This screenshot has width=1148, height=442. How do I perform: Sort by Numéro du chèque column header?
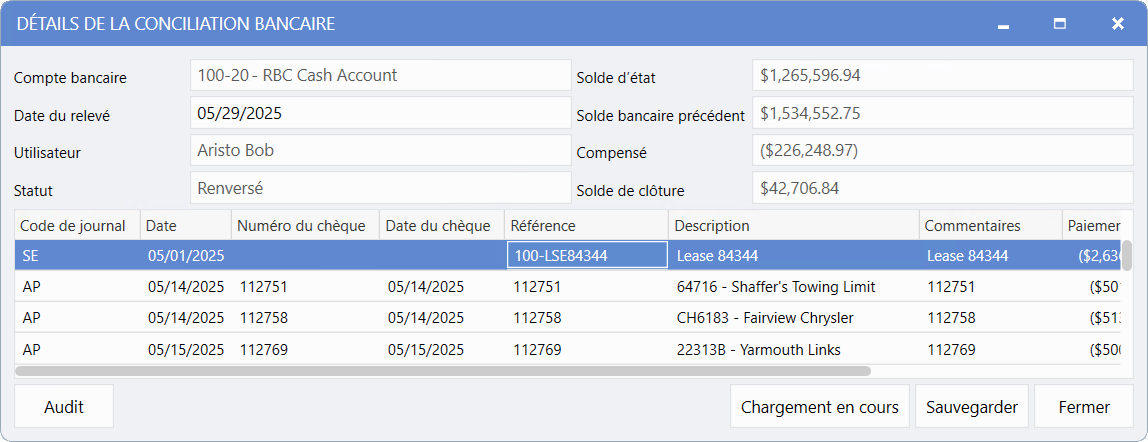(x=304, y=226)
